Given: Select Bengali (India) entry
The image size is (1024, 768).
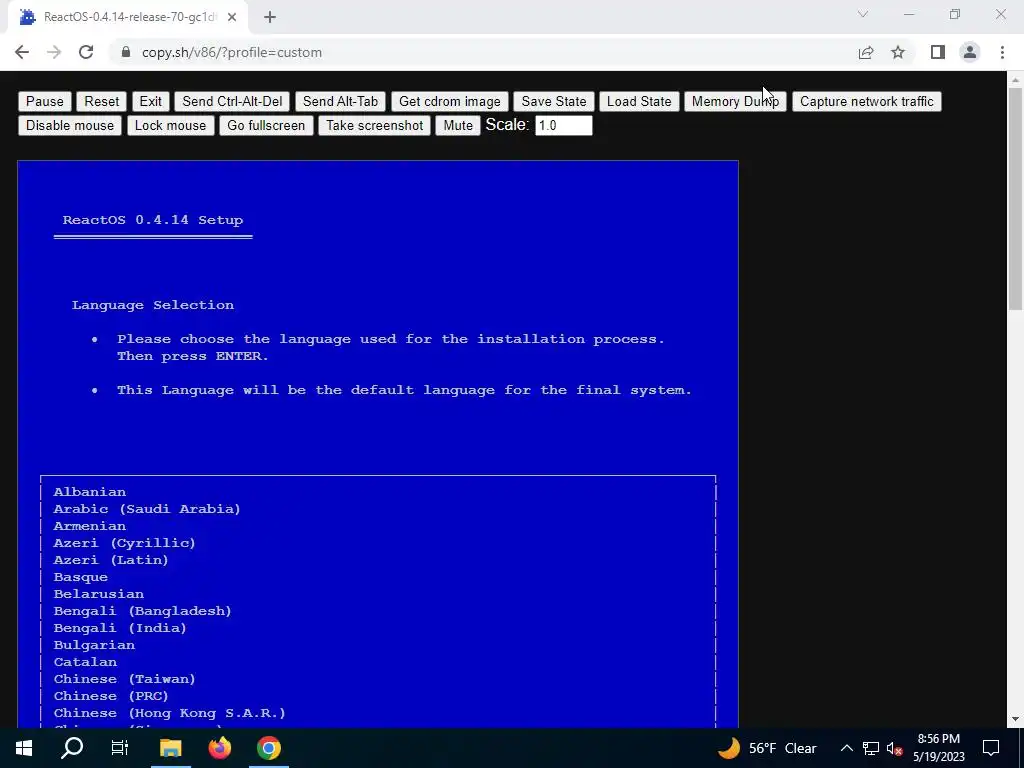Looking at the screenshot, I should coord(120,628).
